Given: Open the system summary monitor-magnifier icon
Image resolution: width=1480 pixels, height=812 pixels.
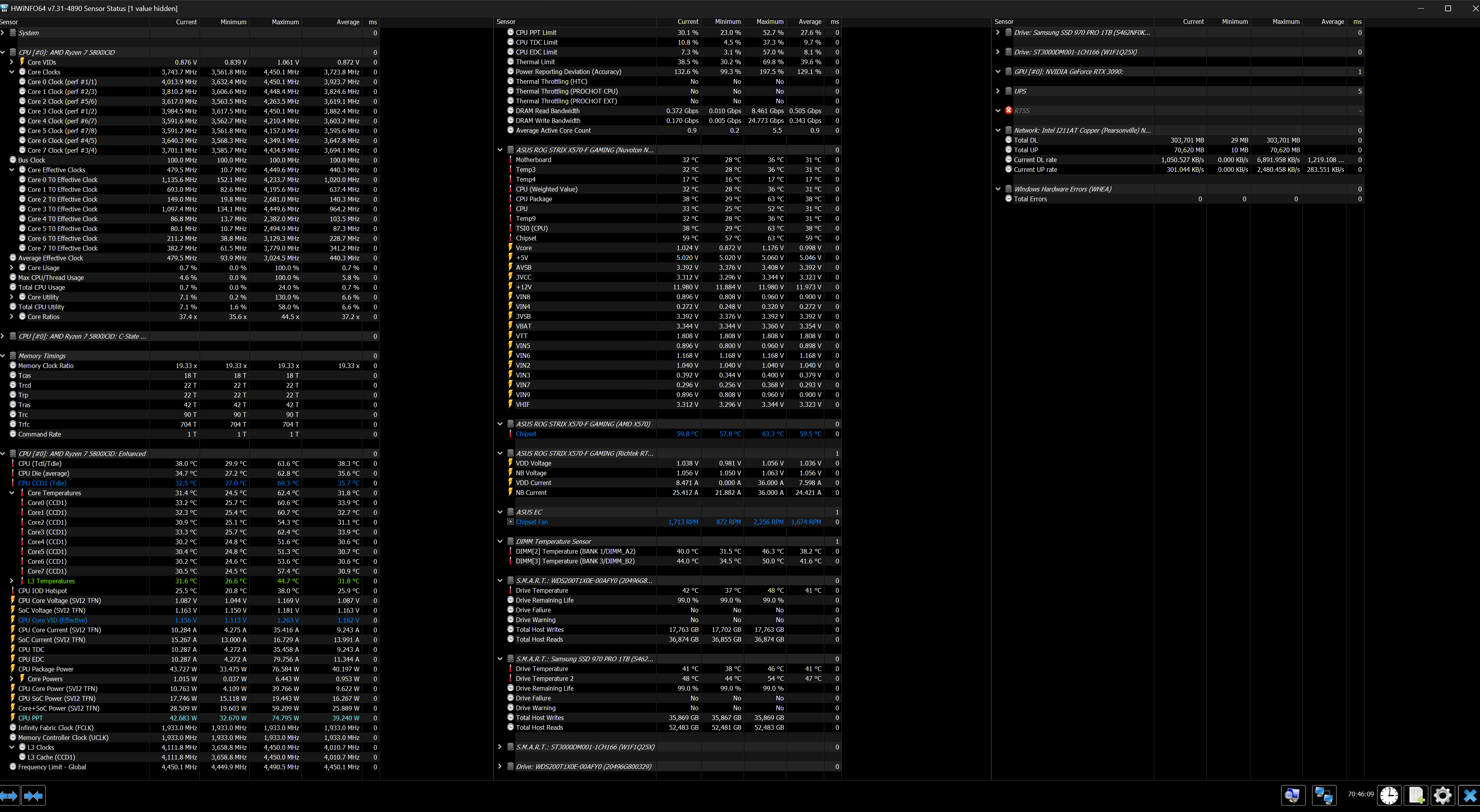Looking at the screenshot, I should (1293, 795).
